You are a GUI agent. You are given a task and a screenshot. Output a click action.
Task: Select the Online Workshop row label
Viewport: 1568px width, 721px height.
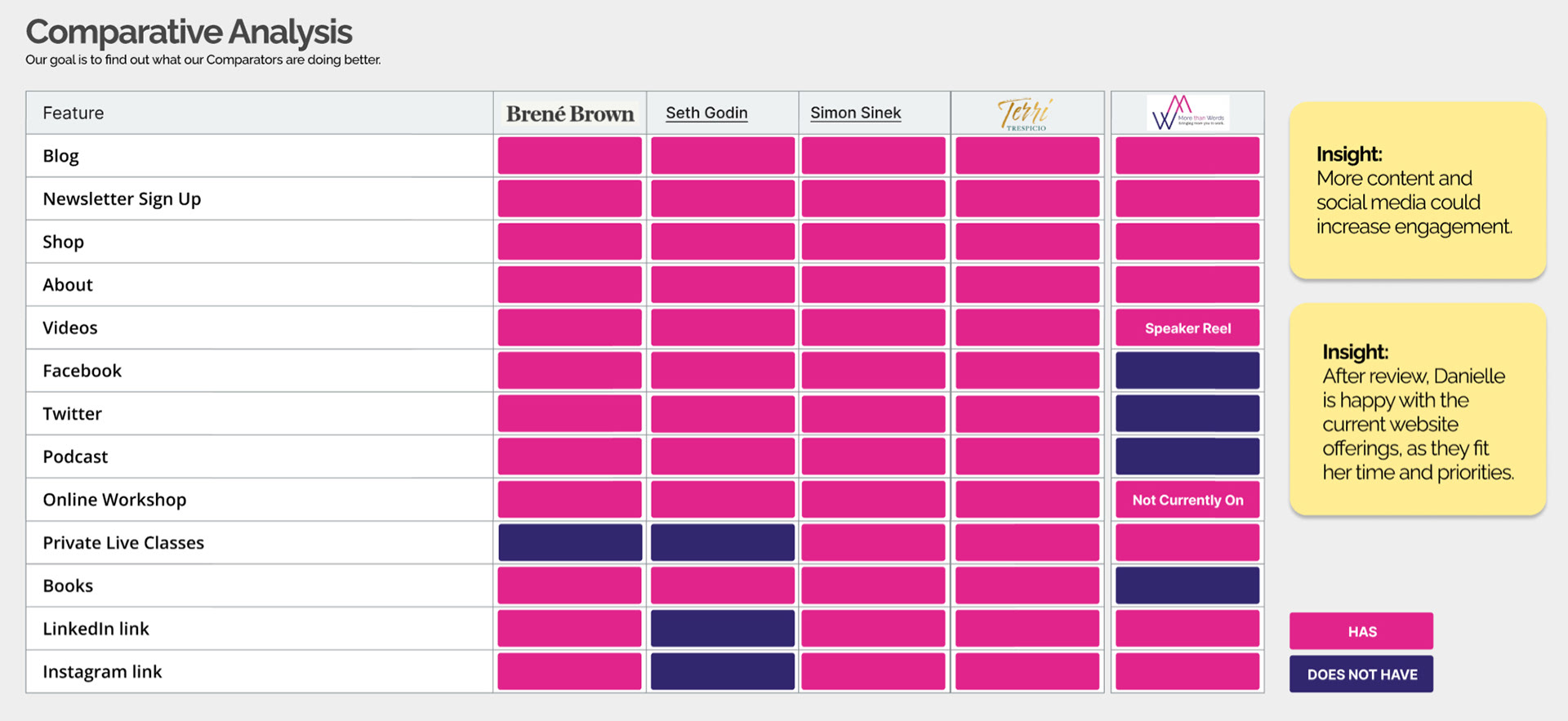[x=114, y=500]
